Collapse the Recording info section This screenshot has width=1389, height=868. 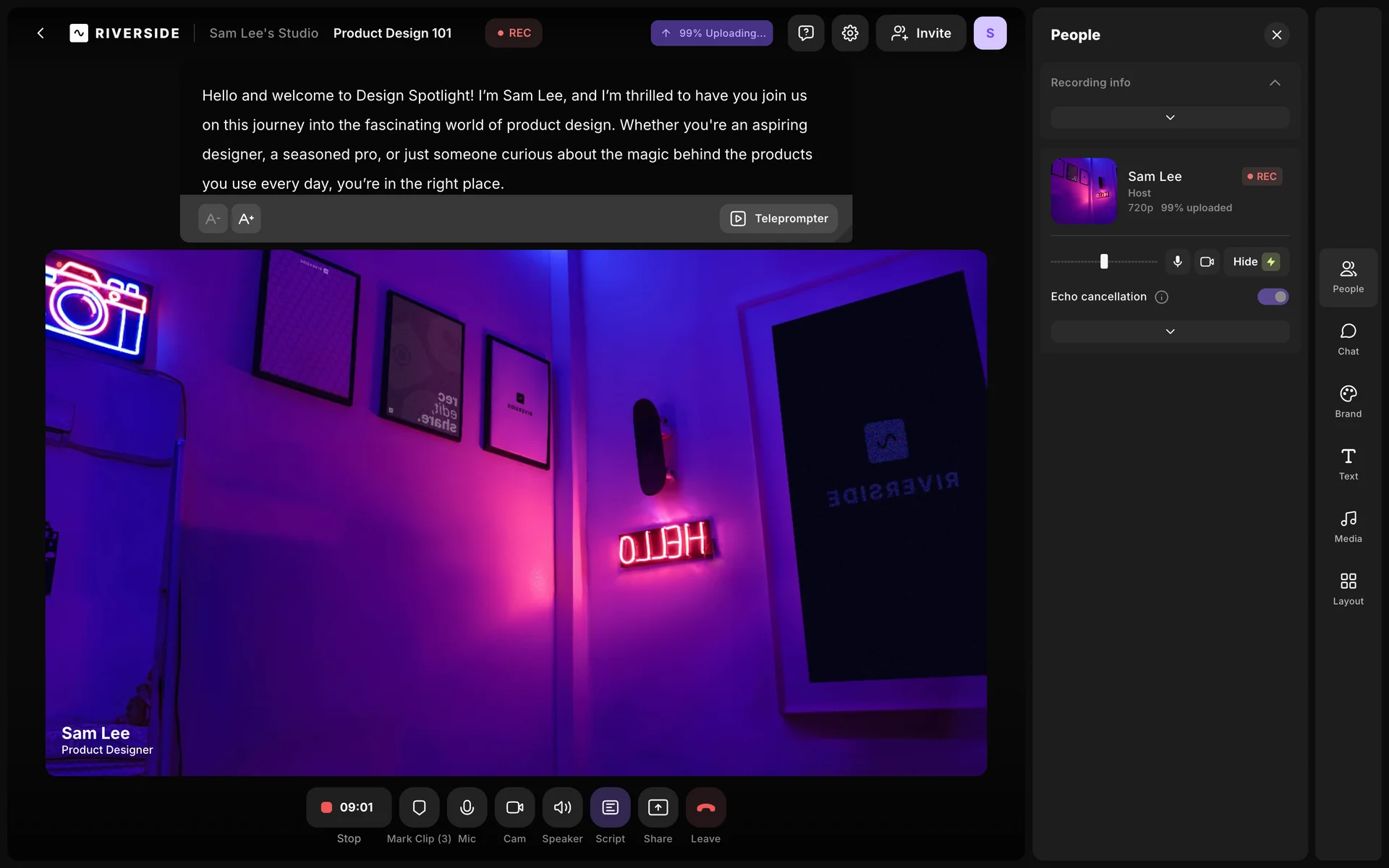(1275, 82)
